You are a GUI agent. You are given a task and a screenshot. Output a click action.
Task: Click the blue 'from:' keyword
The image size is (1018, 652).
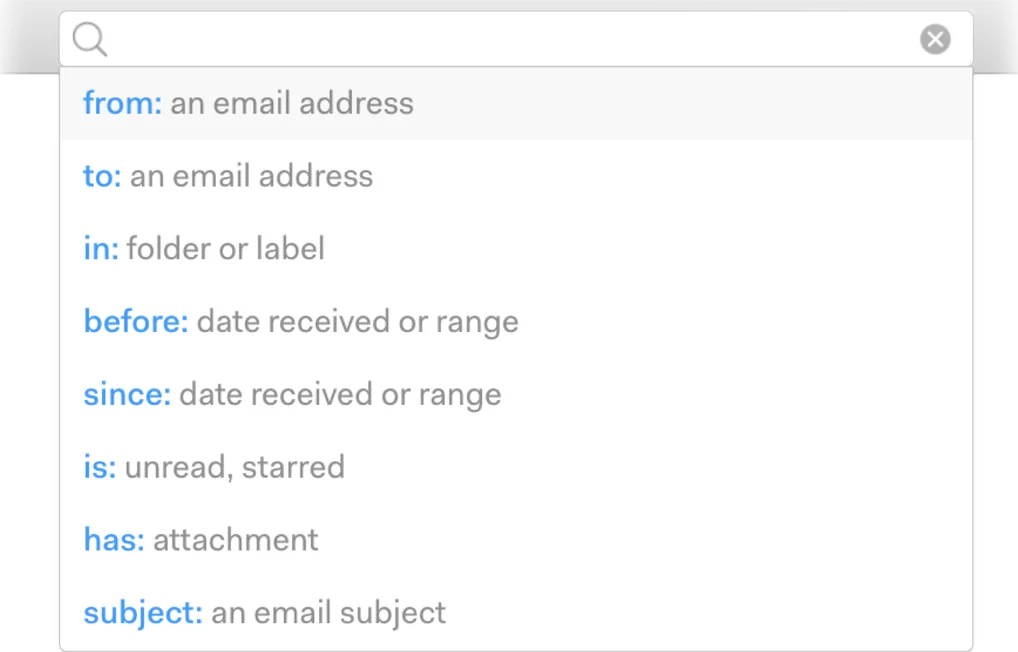click(x=122, y=103)
